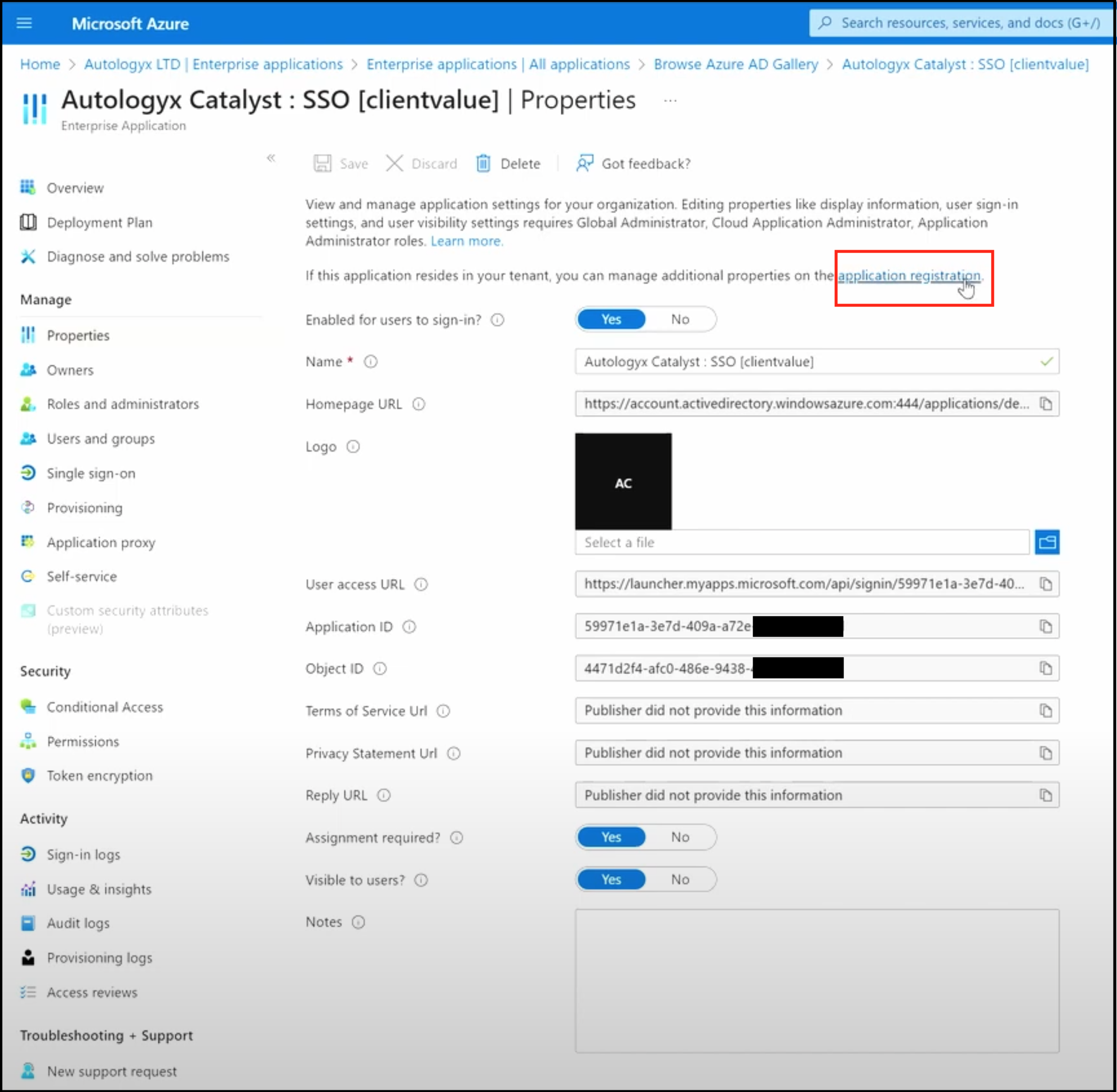Show info tooltip for Object ID
The width and height of the screenshot is (1117, 1092).
coord(380,669)
